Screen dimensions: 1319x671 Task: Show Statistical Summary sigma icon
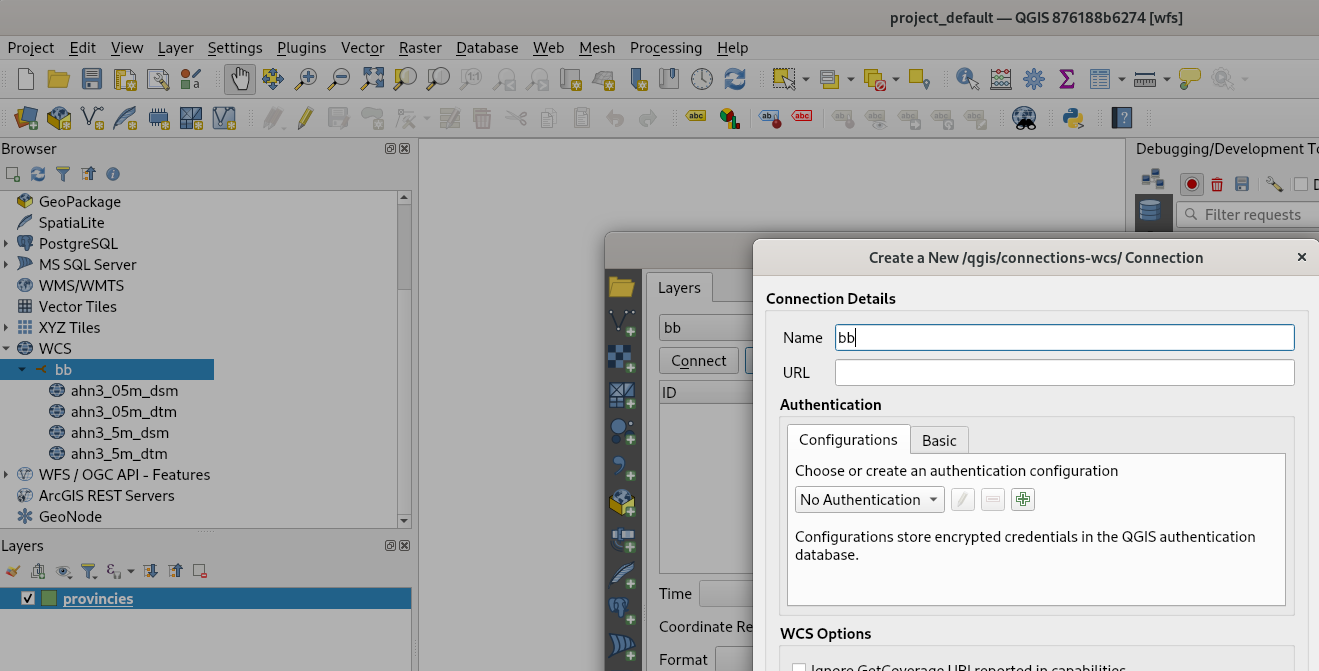point(1066,79)
